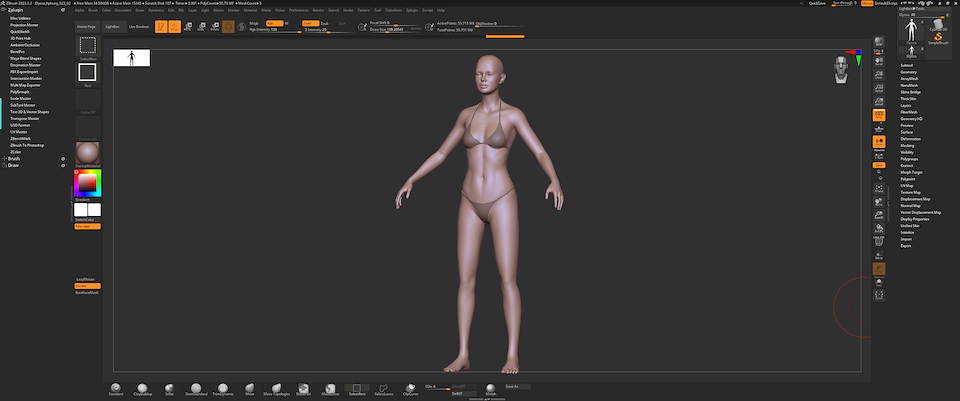Open the Preferences menu
The image size is (960, 401).
[x=299, y=10]
